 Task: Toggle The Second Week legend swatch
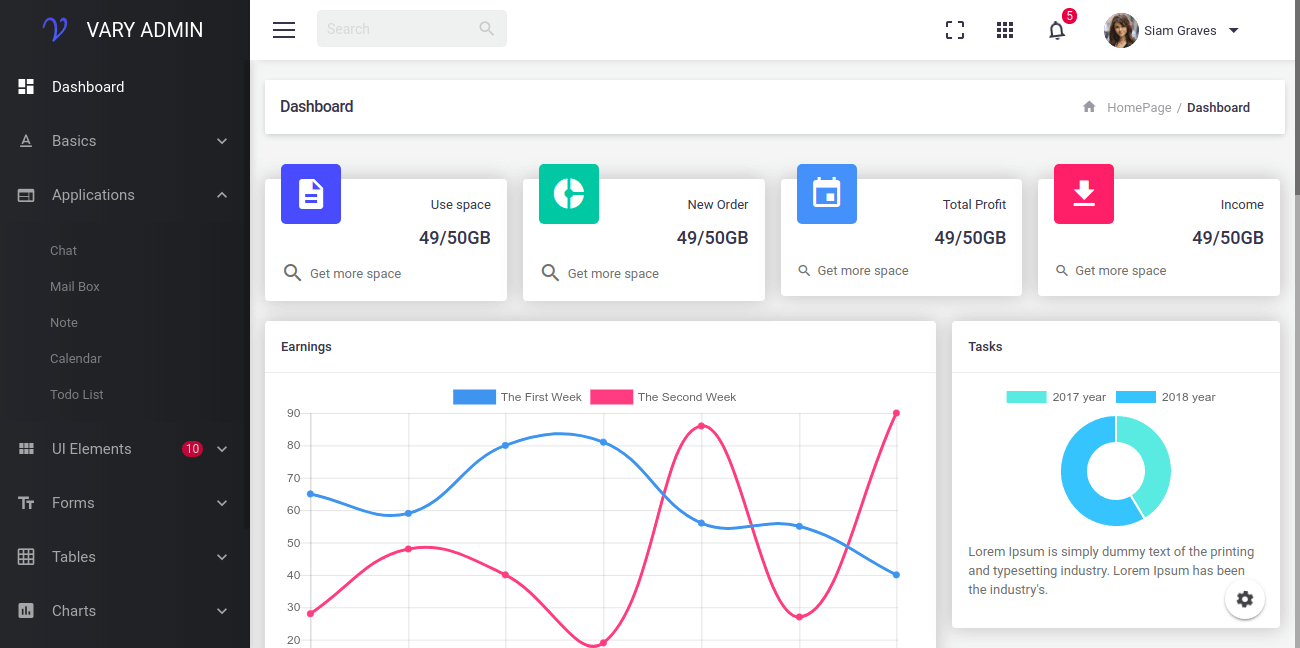tap(611, 397)
